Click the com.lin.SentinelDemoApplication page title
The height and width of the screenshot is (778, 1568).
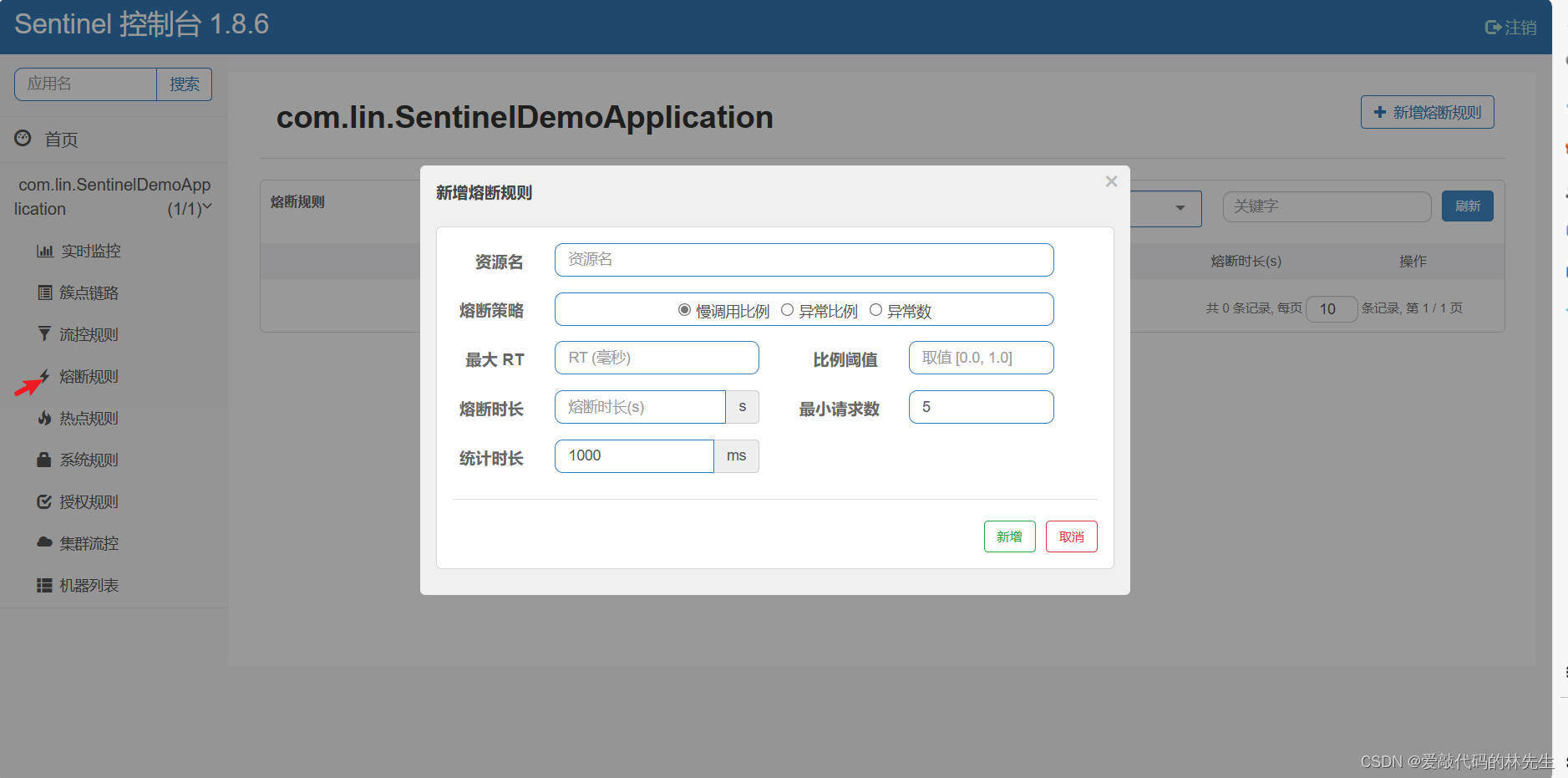525,117
